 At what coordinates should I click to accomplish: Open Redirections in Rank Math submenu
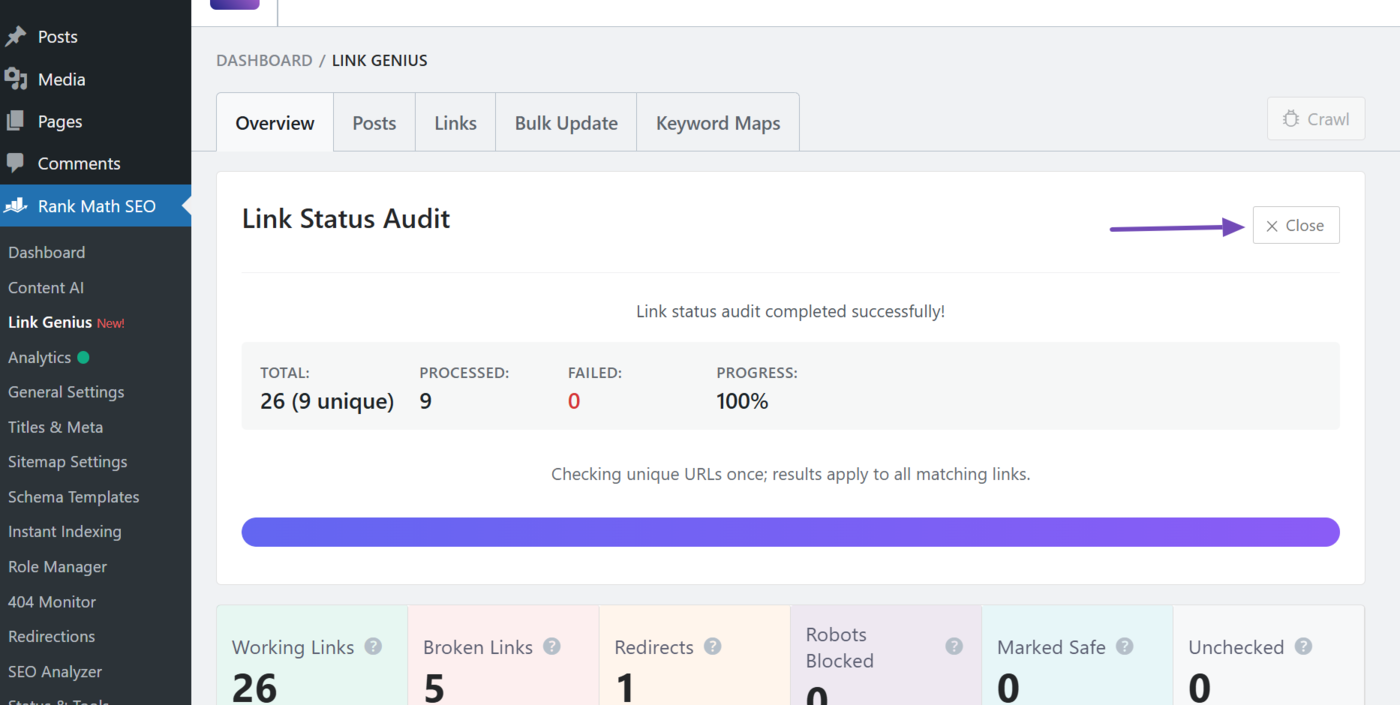coord(51,636)
